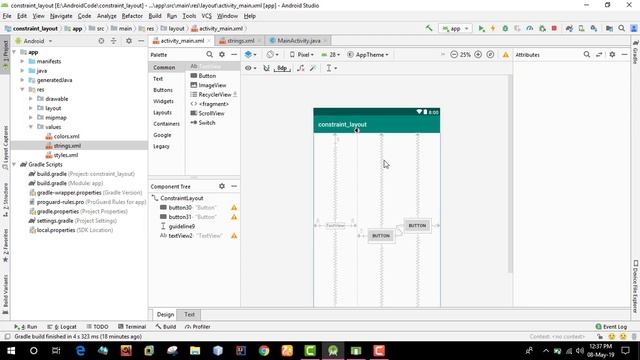640x360 pixels.
Task: Open the Refactor menu
Action: tap(132, 16)
